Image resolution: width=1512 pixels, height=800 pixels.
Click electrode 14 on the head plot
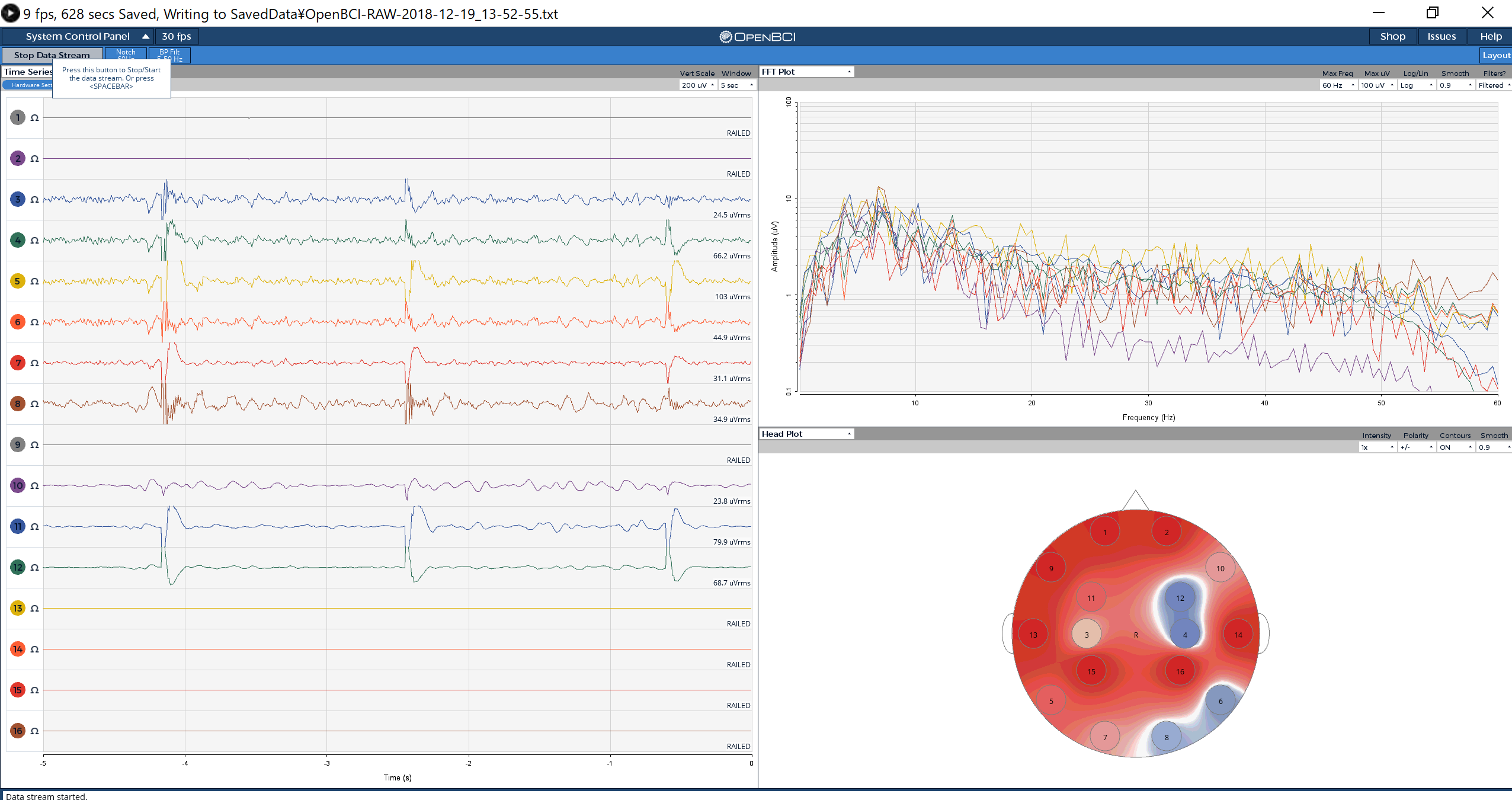[1238, 635]
